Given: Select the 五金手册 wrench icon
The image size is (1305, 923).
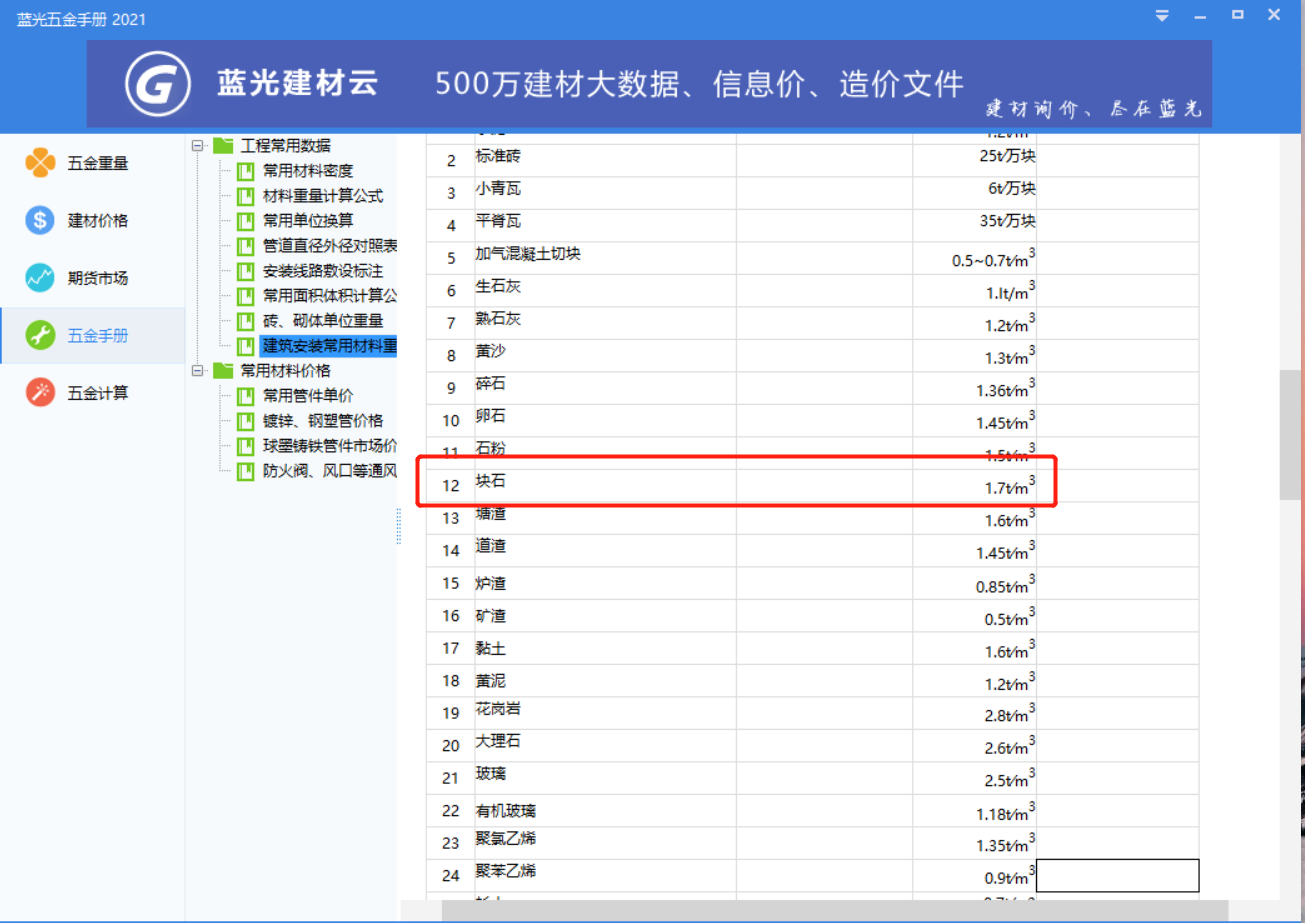Looking at the screenshot, I should point(39,336).
